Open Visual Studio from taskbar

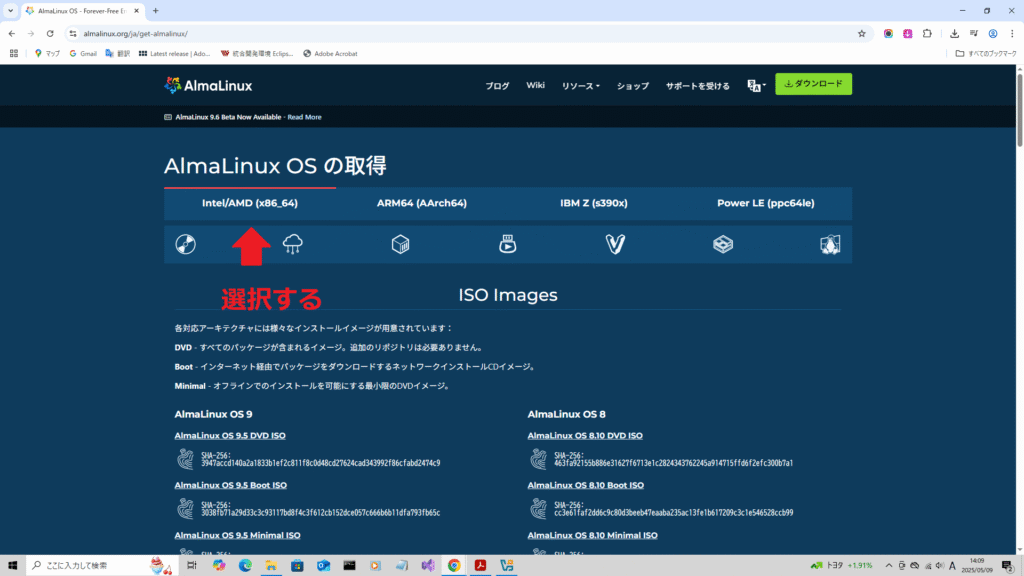pos(428,566)
